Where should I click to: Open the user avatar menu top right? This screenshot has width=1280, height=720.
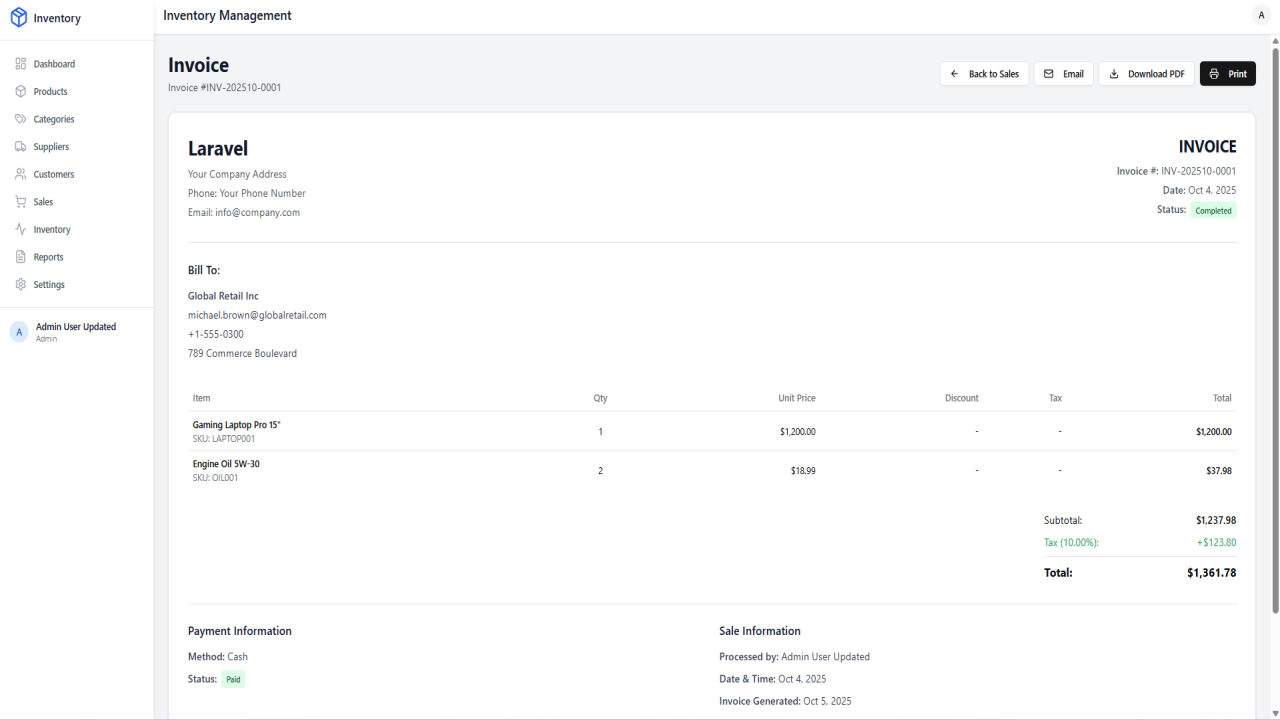[1261, 15]
